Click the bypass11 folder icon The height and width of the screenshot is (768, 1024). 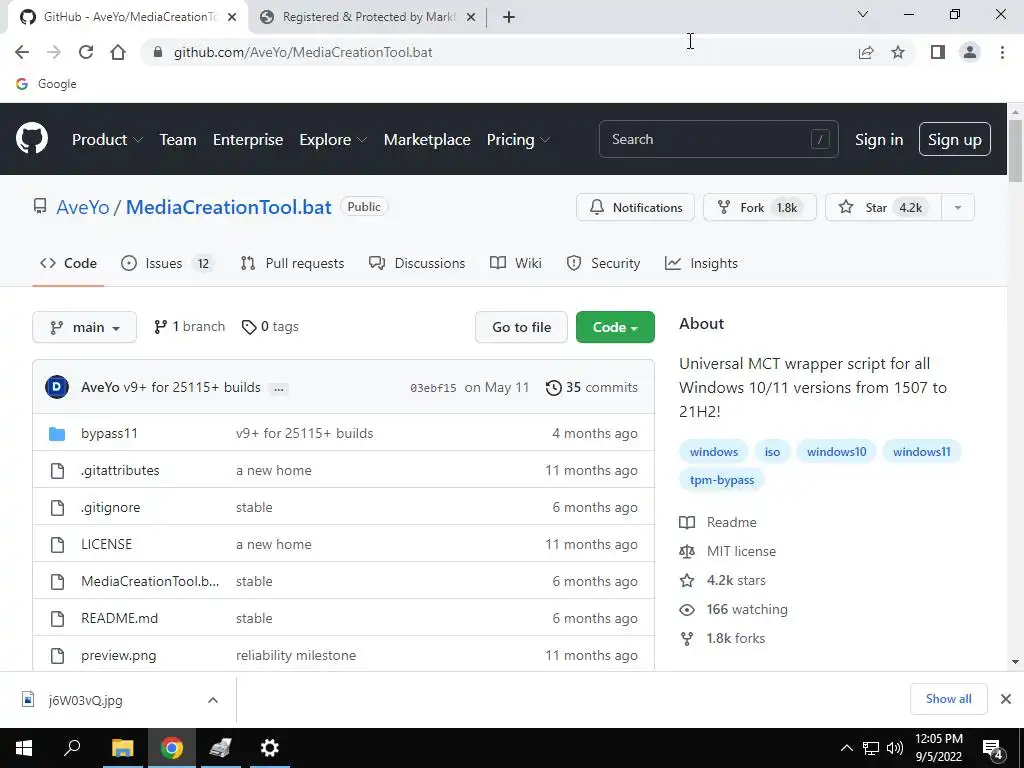click(57, 434)
